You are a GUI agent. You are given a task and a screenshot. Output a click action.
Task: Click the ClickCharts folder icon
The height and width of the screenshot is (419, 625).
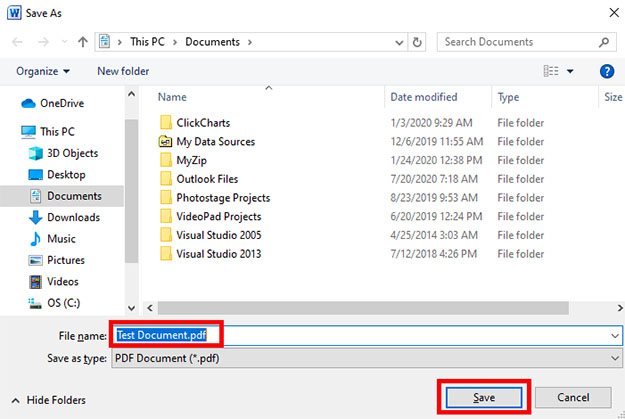click(166, 122)
